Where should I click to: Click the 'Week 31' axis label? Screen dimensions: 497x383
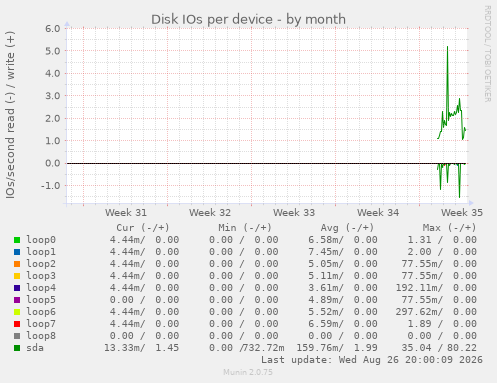[x=126, y=213]
